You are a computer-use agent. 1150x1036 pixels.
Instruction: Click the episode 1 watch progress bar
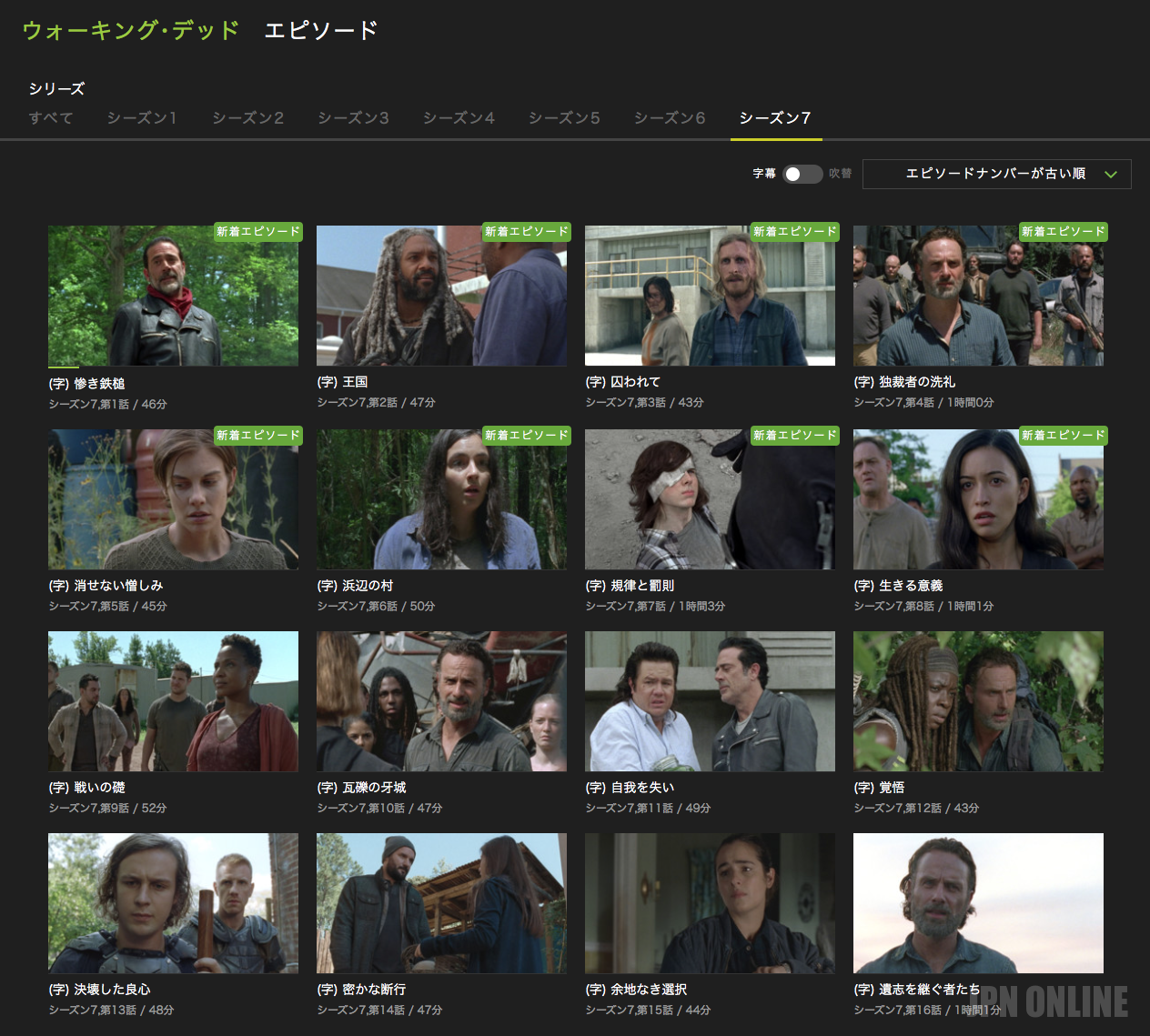tap(64, 367)
